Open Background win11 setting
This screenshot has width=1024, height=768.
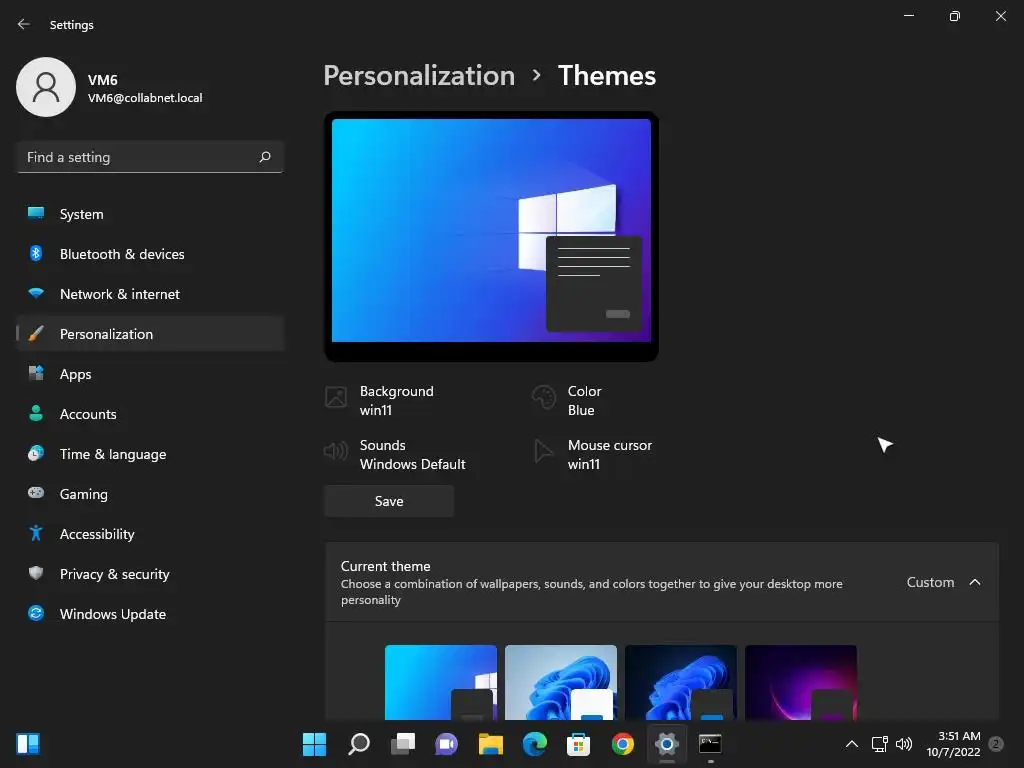coord(396,400)
